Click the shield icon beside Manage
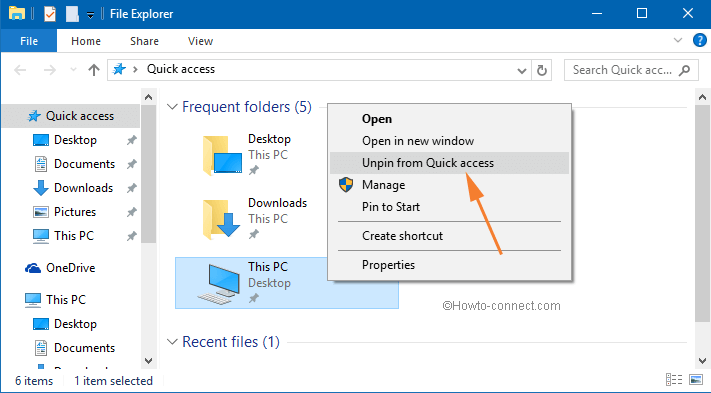 (x=346, y=184)
